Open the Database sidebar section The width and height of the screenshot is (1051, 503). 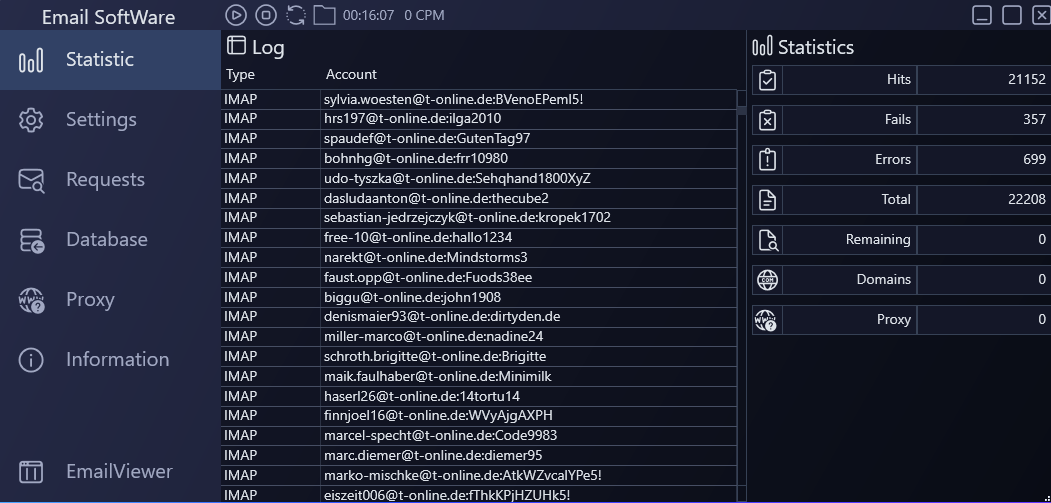(x=106, y=240)
